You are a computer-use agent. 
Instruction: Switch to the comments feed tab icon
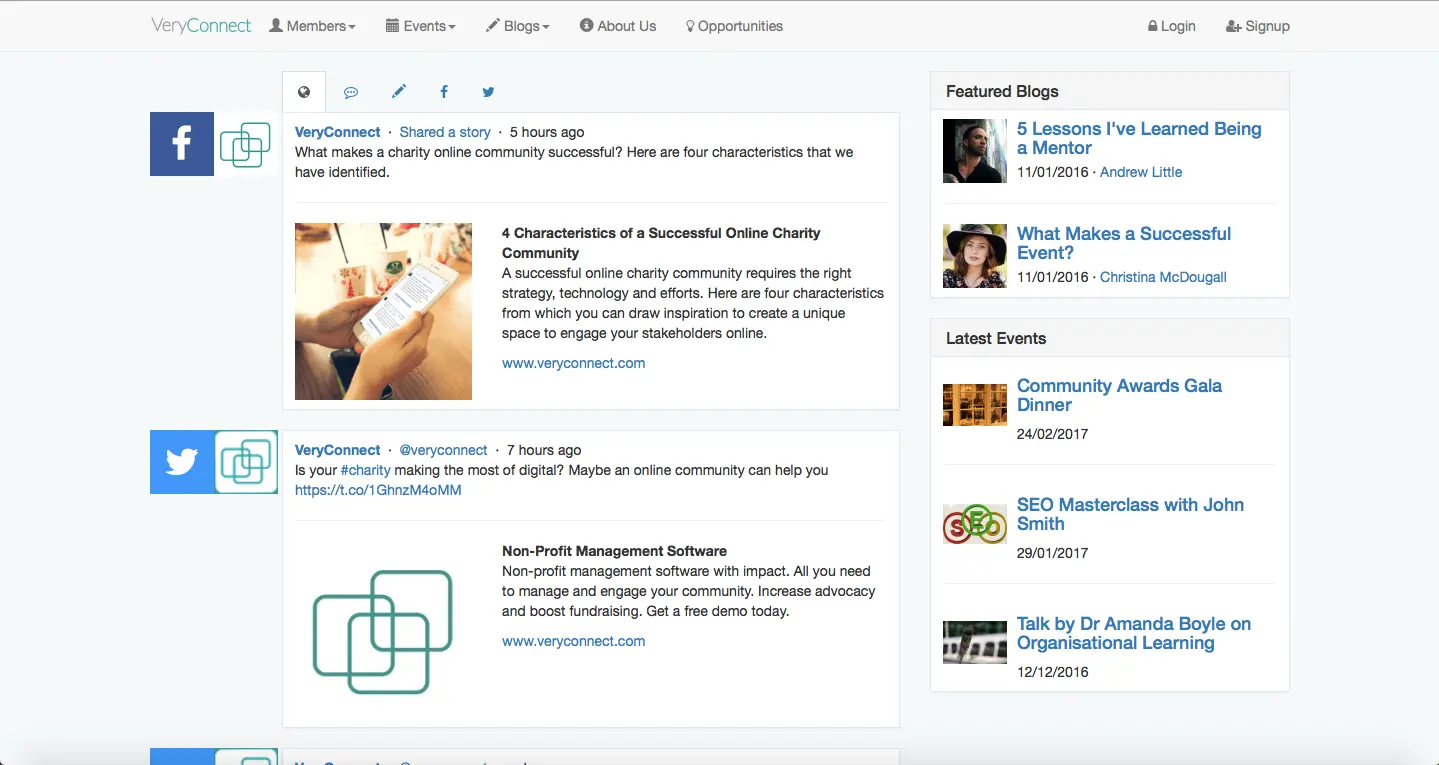coord(351,92)
